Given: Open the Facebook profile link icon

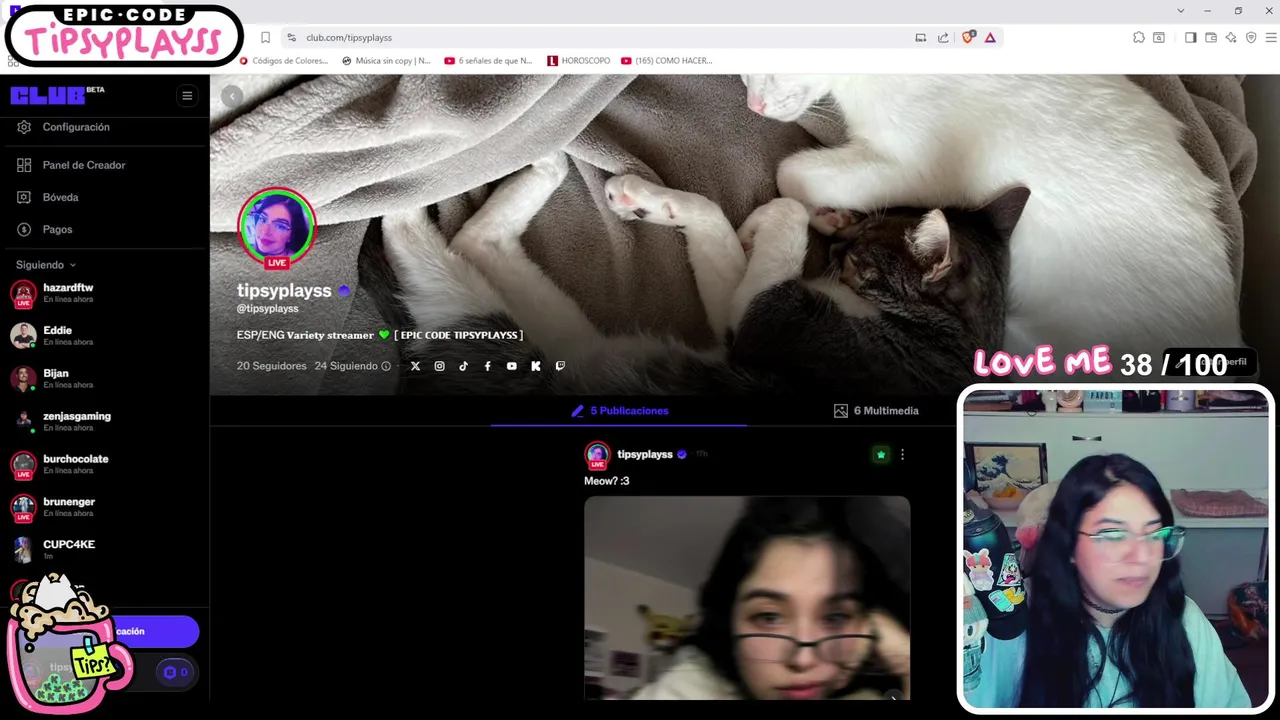Looking at the screenshot, I should (x=487, y=366).
